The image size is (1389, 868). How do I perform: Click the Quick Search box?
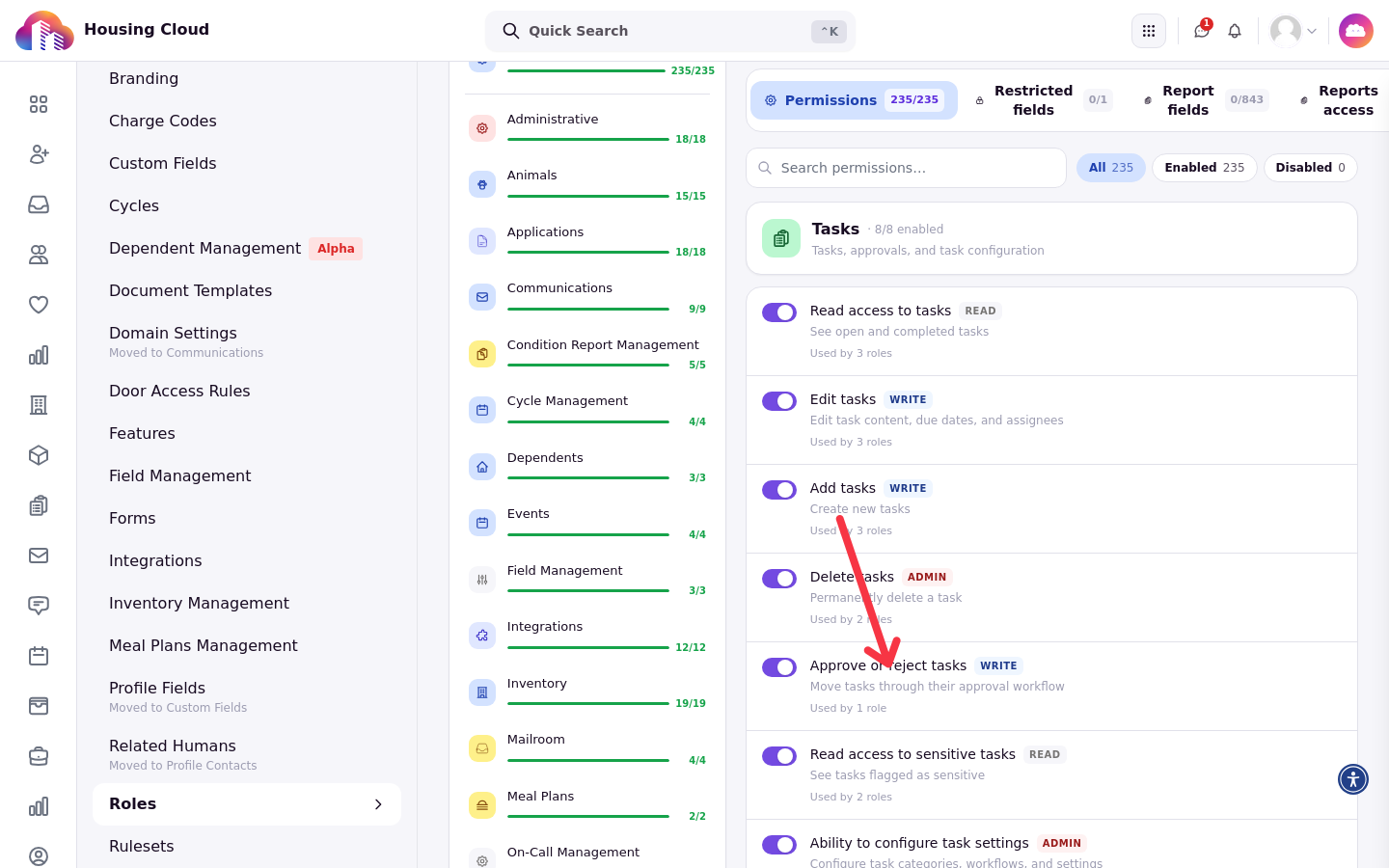[x=670, y=31]
